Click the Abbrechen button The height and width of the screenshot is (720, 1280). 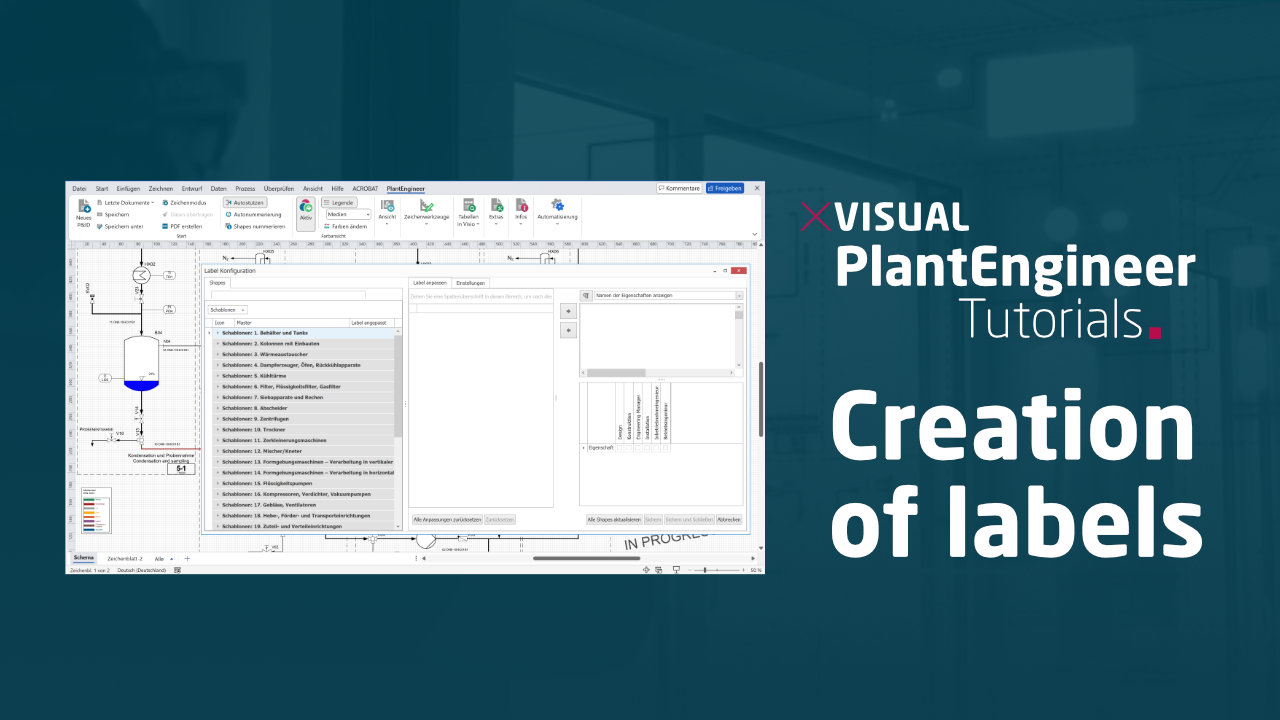(729, 520)
